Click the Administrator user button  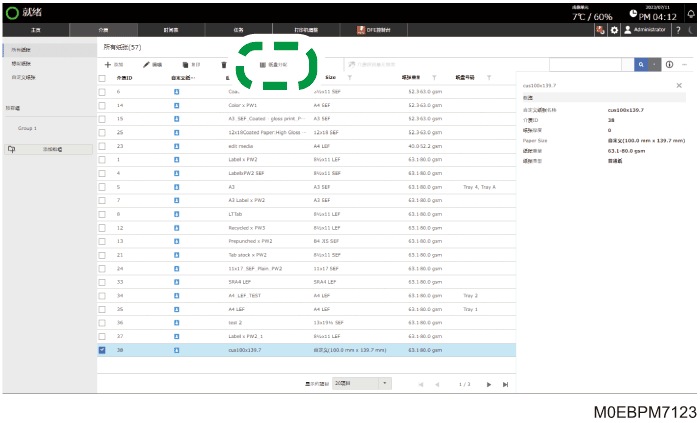click(645, 30)
